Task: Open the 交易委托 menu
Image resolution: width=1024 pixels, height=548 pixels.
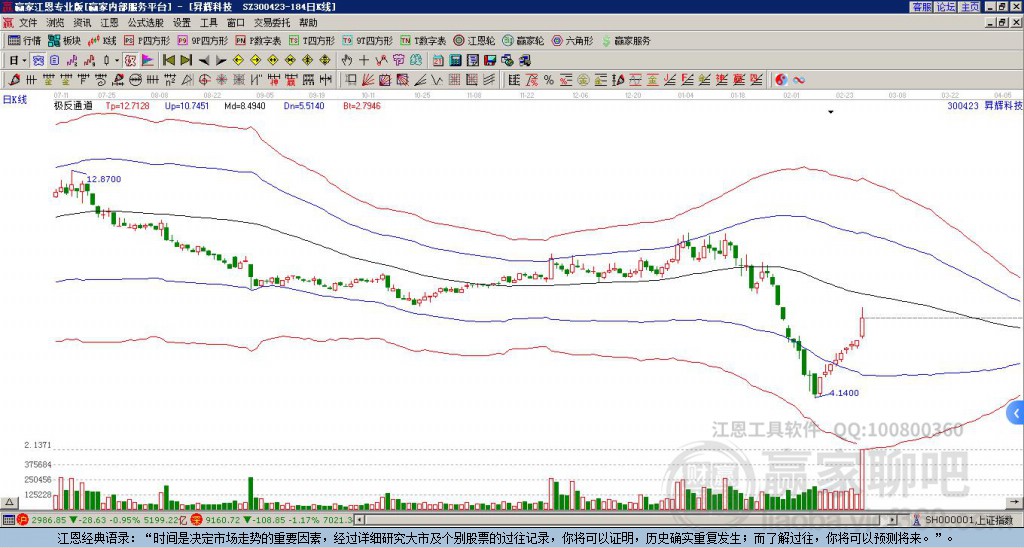Action: (x=272, y=23)
